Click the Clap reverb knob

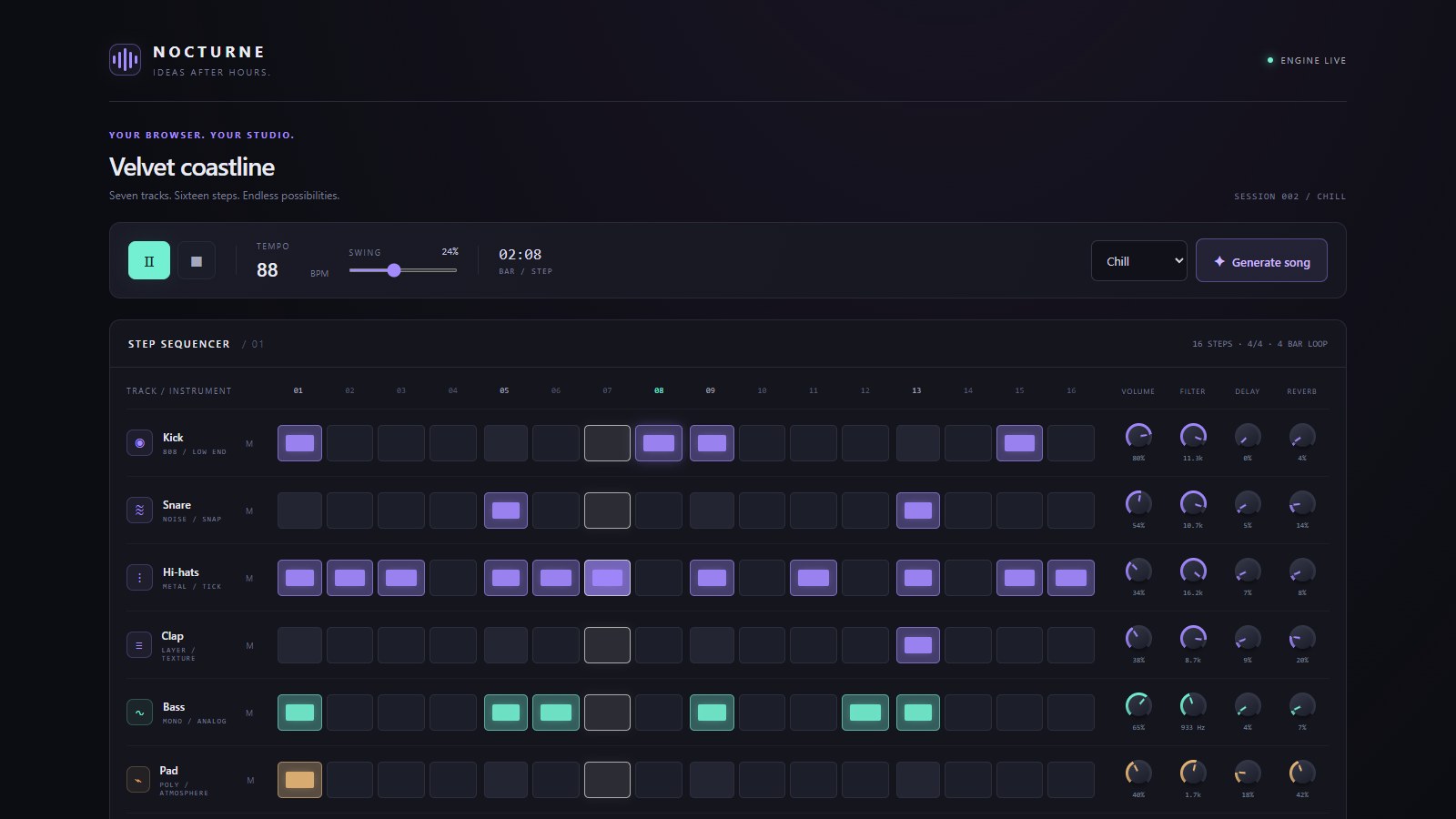[1302, 638]
